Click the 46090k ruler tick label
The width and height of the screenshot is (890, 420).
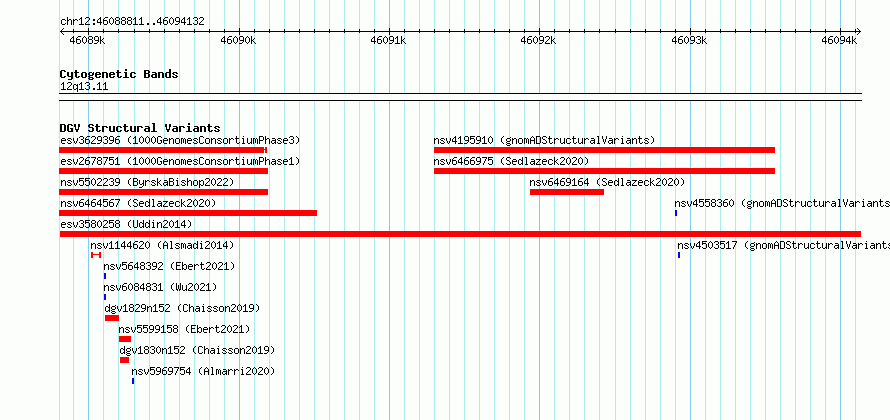point(238,40)
